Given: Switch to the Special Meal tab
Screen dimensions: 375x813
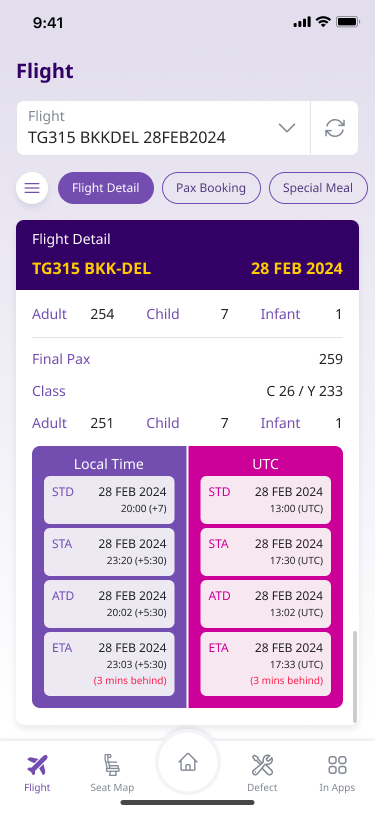Looking at the screenshot, I should [318, 188].
